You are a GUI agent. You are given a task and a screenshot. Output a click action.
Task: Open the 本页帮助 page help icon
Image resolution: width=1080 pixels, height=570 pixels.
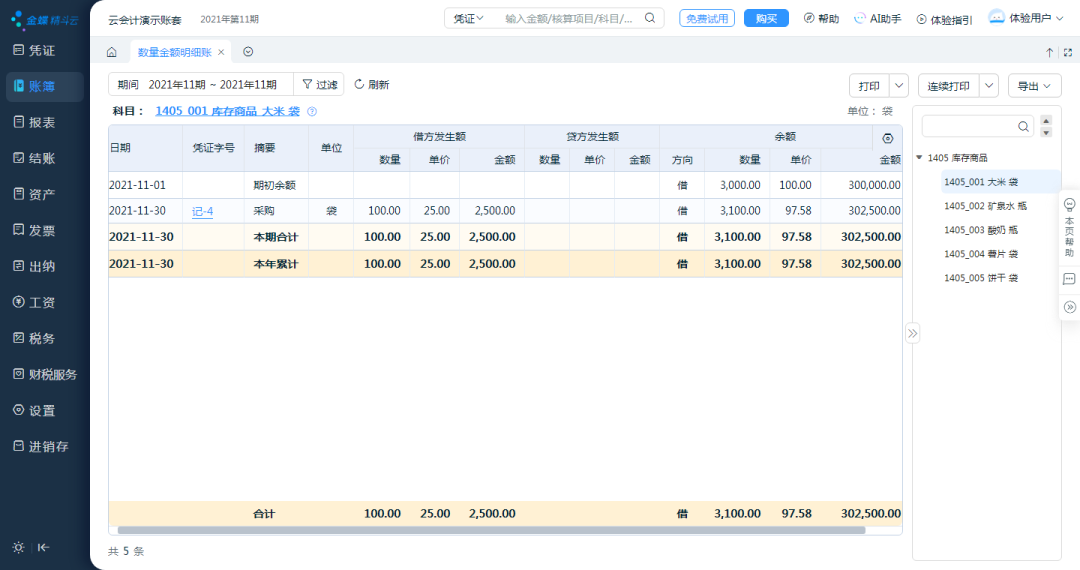tap(1069, 228)
